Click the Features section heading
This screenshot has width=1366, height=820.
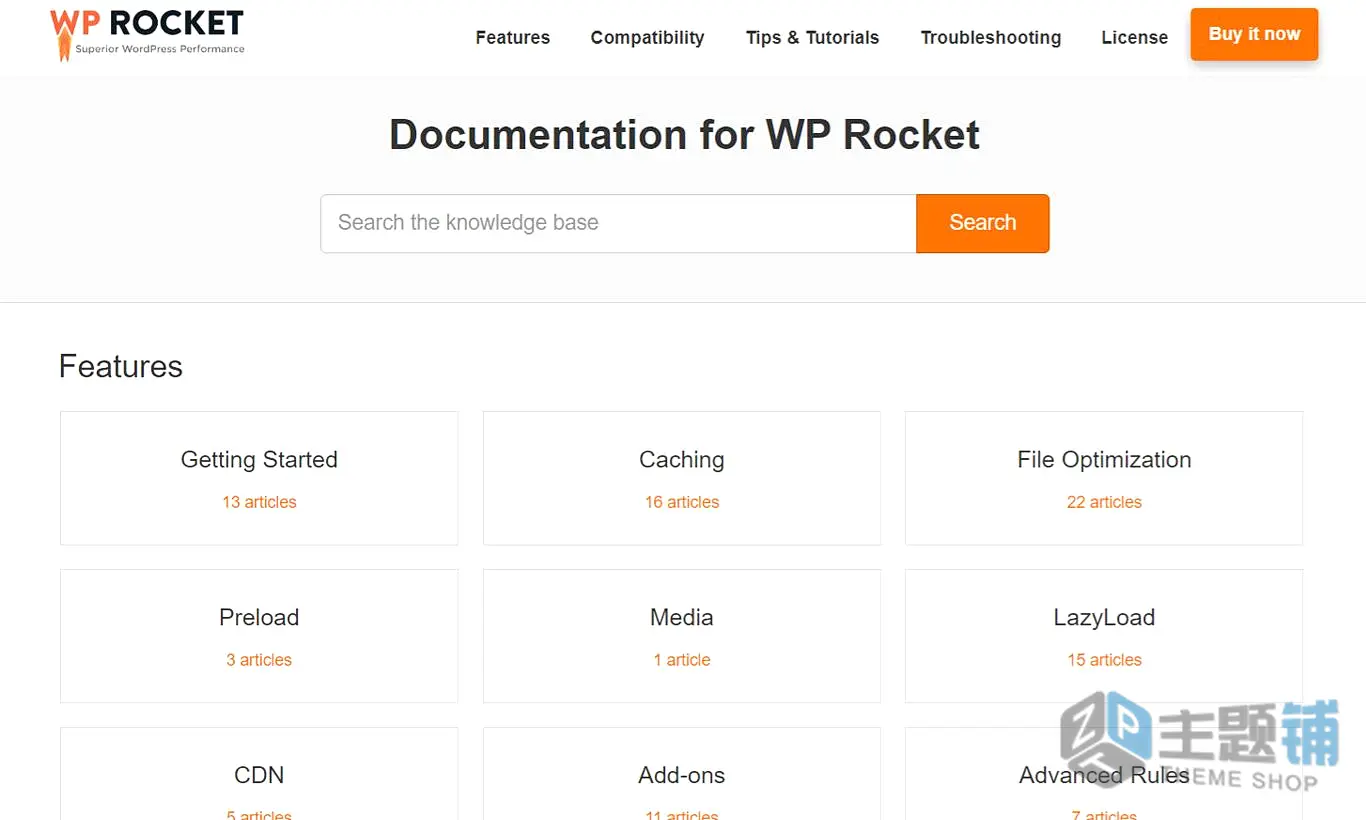[x=121, y=366]
